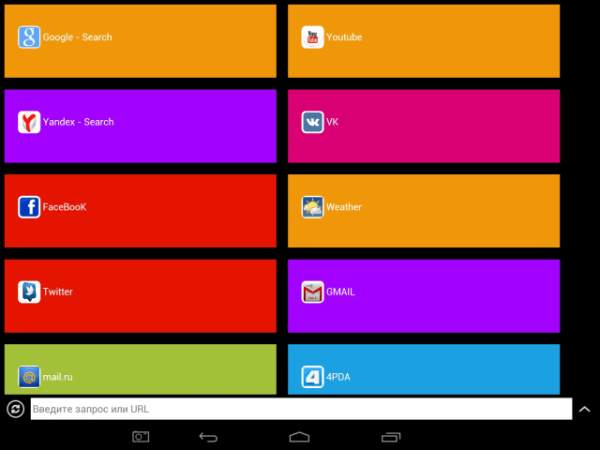Select the VK tile text
Viewport: 600px width, 450px height.
332,122
